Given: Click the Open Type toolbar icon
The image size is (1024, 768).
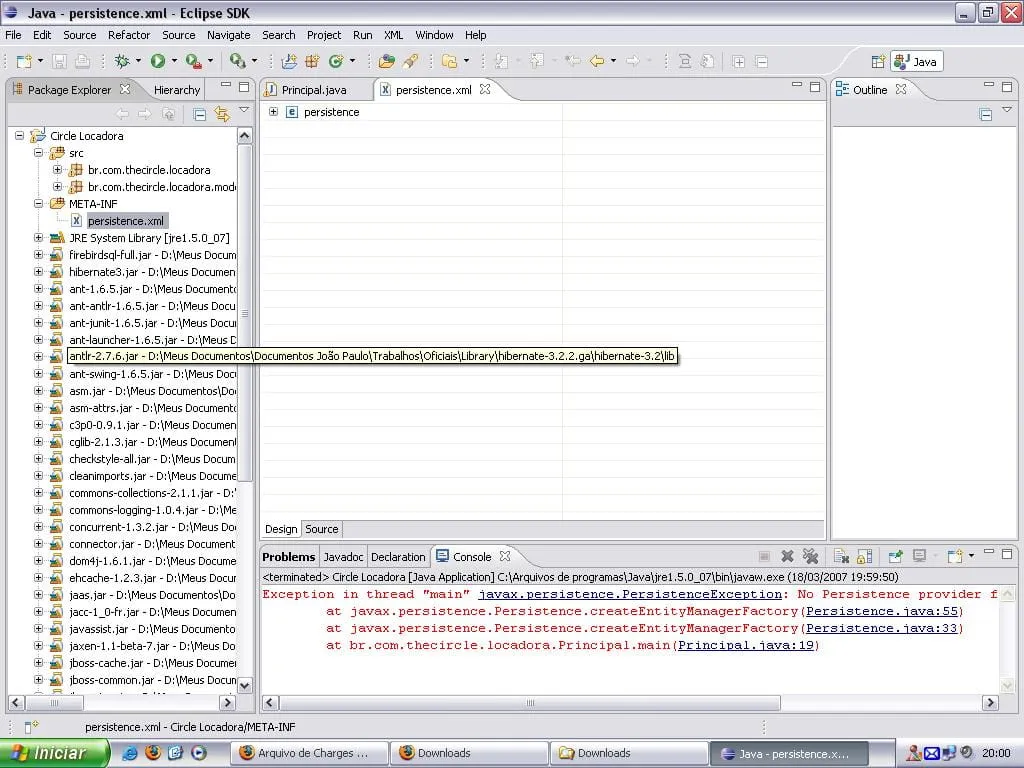Looking at the screenshot, I should (x=386, y=61).
